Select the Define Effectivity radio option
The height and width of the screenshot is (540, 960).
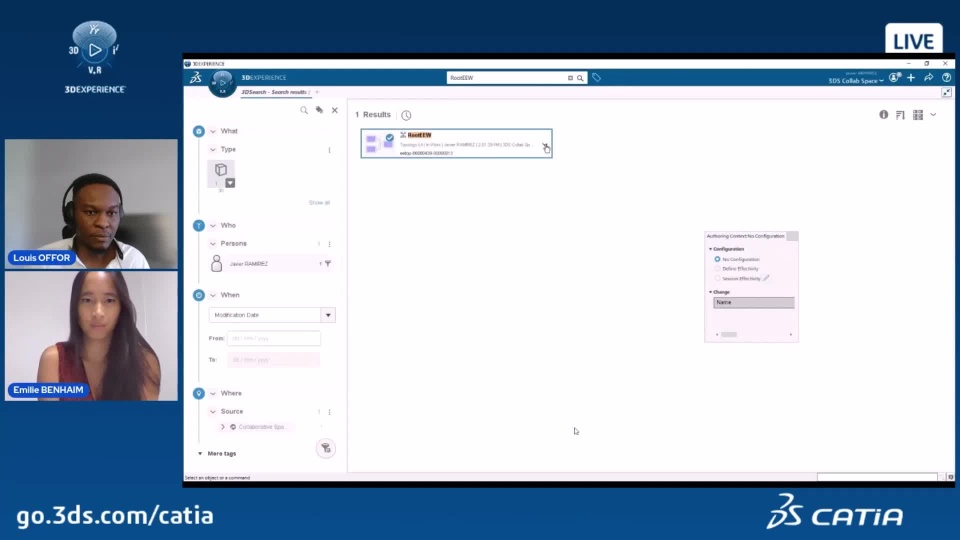click(718, 269)
